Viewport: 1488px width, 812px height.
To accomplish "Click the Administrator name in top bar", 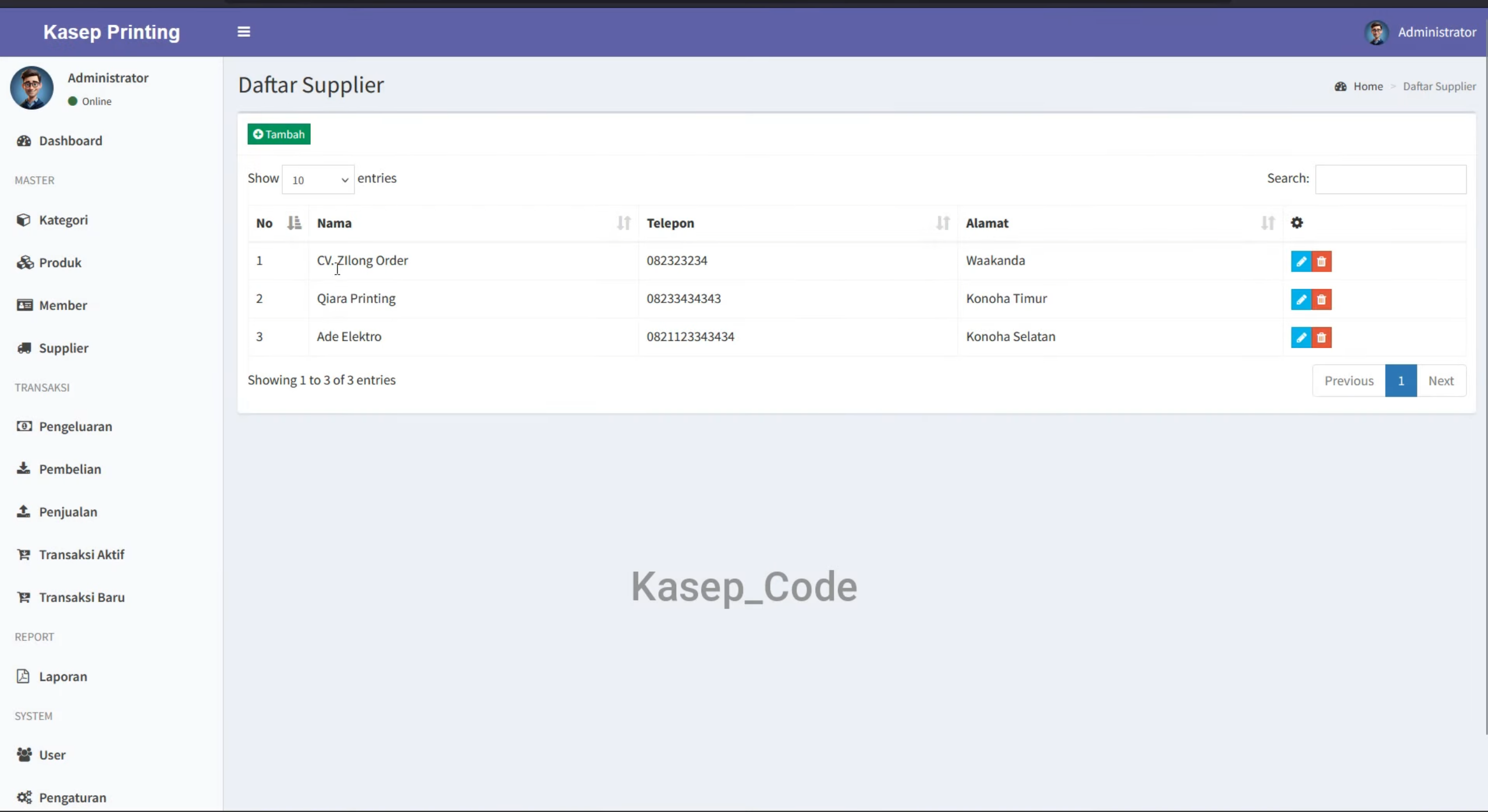I will tap(1436, 33).
